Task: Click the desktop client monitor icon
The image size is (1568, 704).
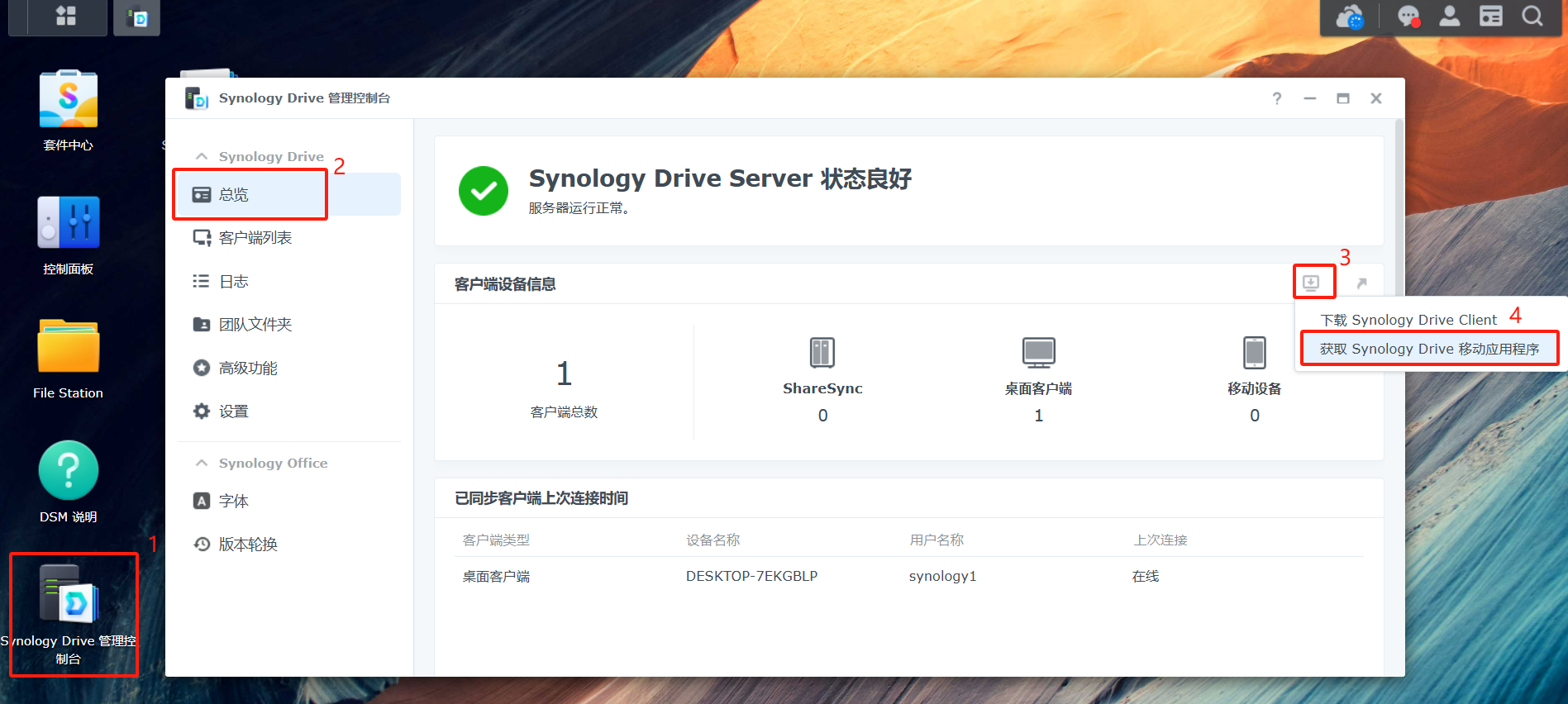Action: click(x=1039, y=353)
